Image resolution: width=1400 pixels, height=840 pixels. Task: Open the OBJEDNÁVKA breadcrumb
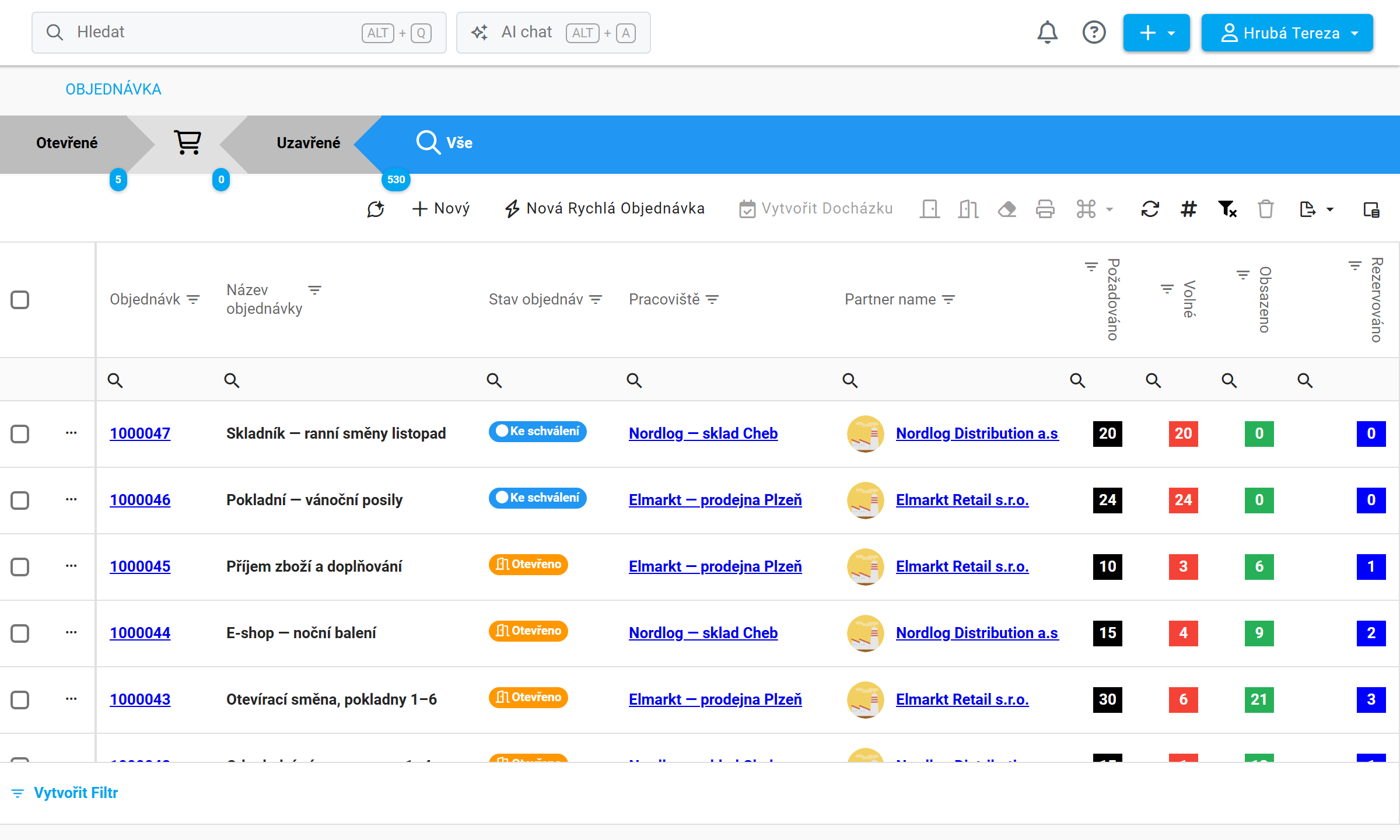(x=113, y=89)
